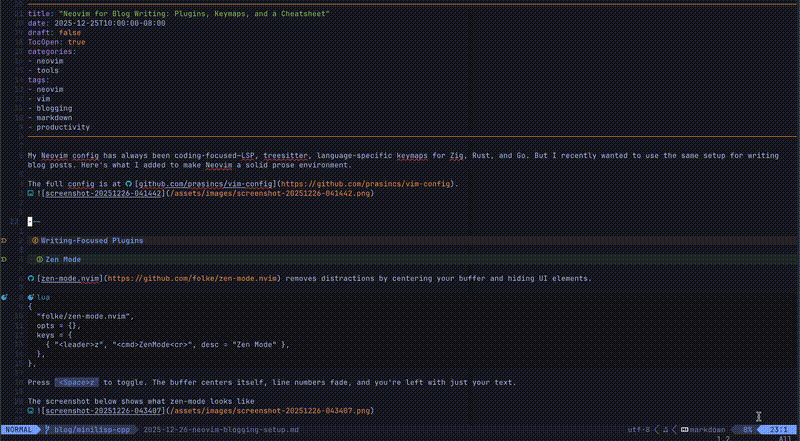Click the H2 icon beside Writing-Focused Plugins

coord(35,240)
